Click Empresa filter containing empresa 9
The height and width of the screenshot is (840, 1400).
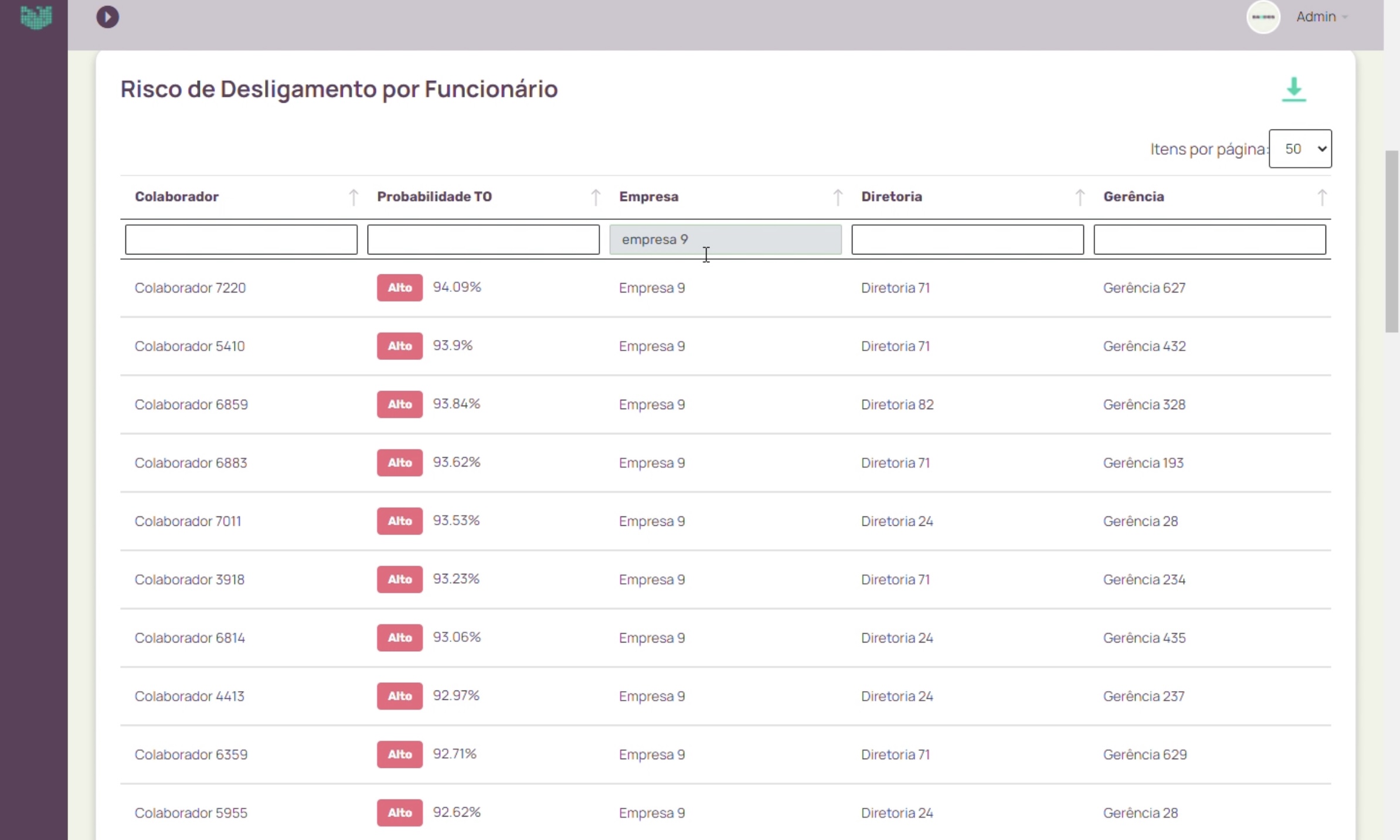[x=725, y=239]
